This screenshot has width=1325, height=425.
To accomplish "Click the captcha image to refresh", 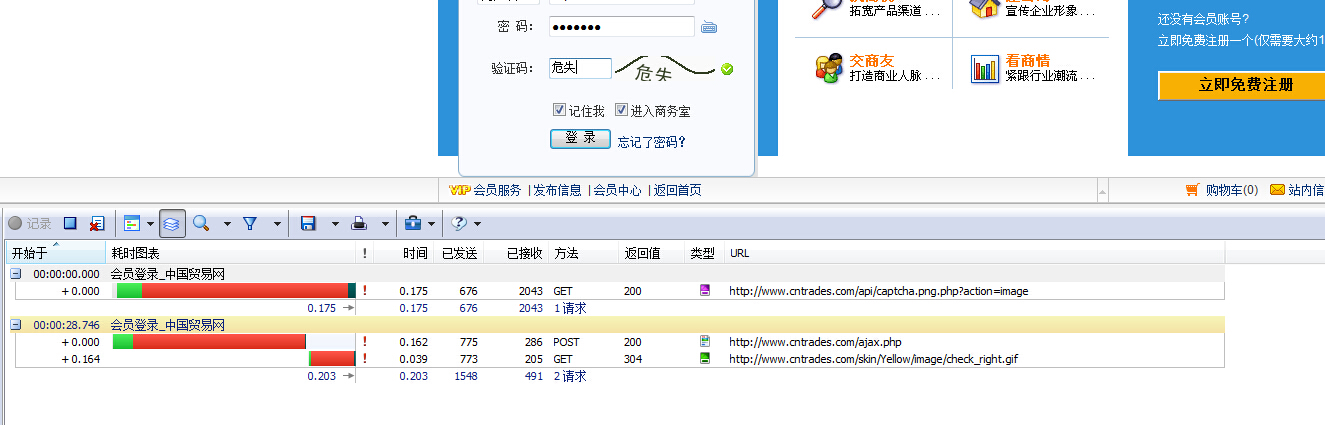I will click(665, 68).
